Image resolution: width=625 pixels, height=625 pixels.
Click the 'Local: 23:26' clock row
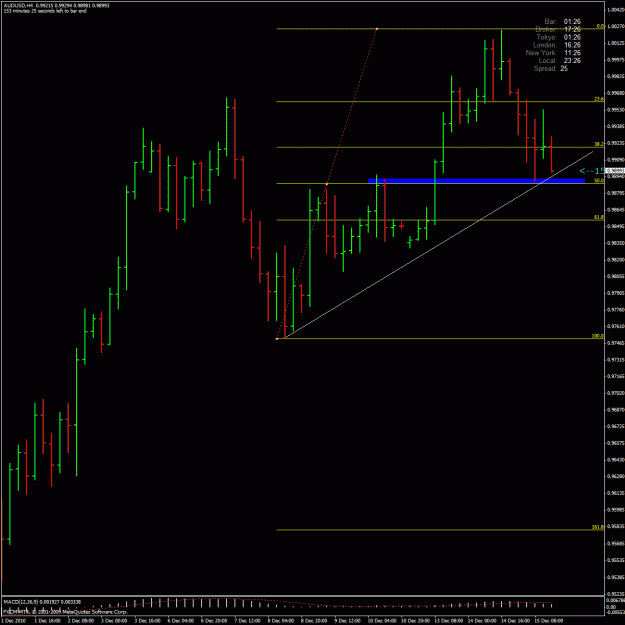coord(560,61)
